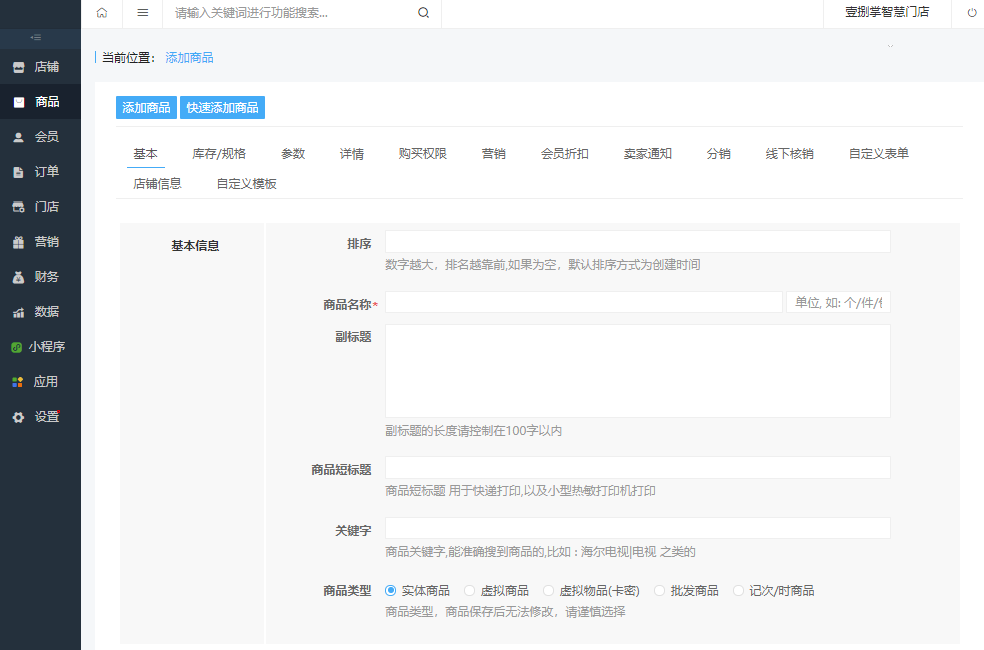Click the 财务 money bag icon

tap(19, 277)
